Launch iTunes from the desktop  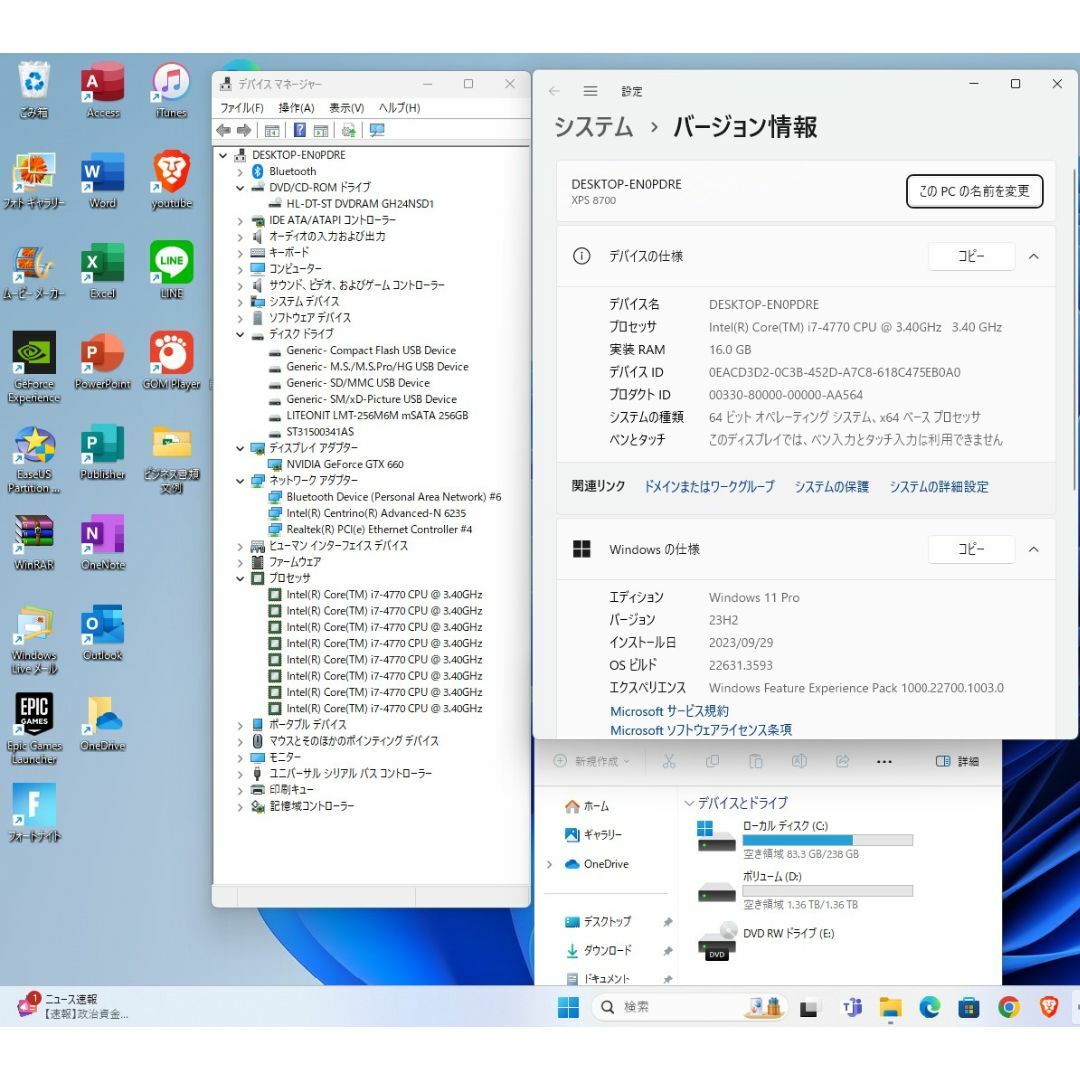(x=172, y=91)
